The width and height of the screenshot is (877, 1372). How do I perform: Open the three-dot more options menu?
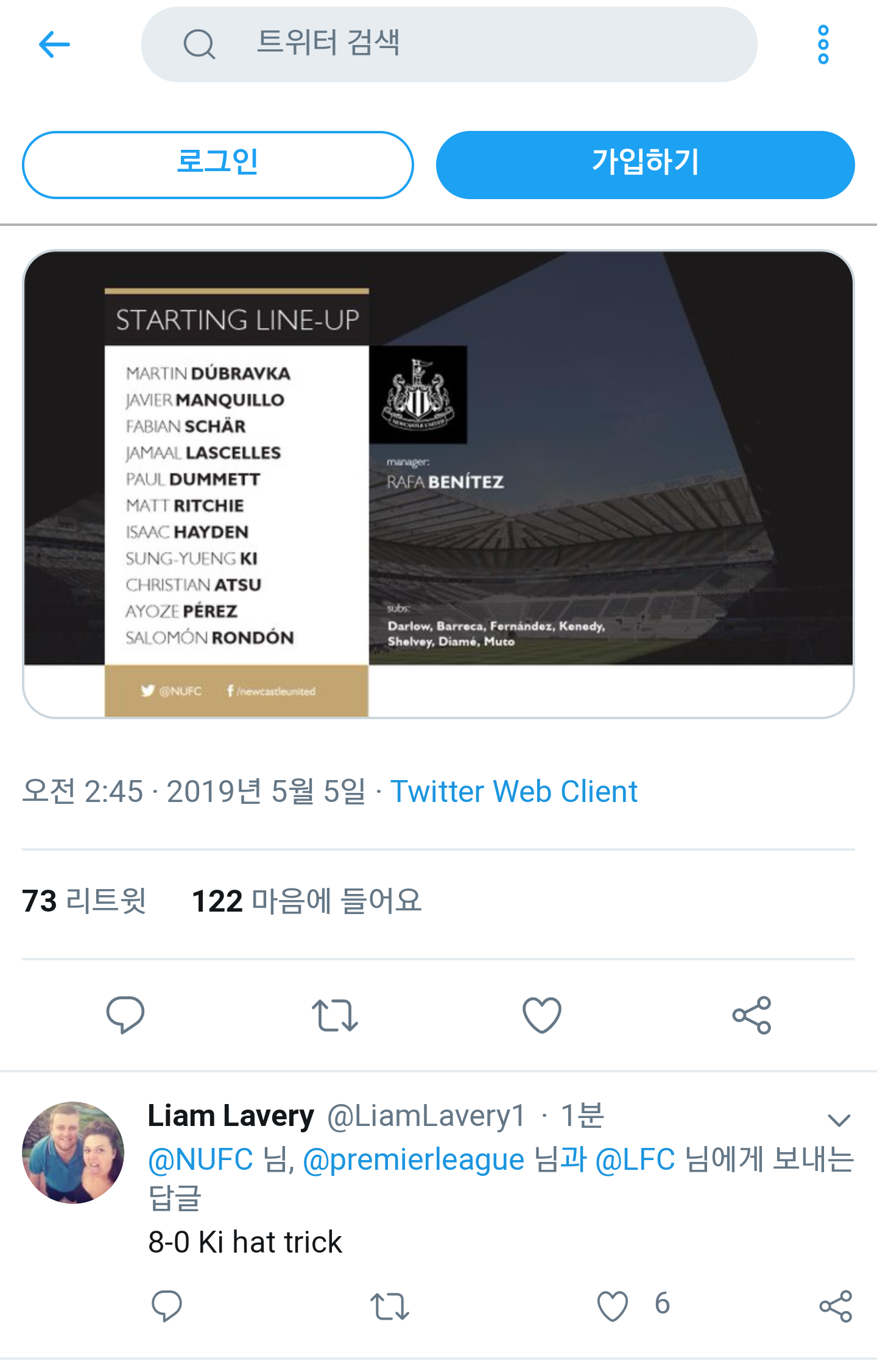(823, 44)
